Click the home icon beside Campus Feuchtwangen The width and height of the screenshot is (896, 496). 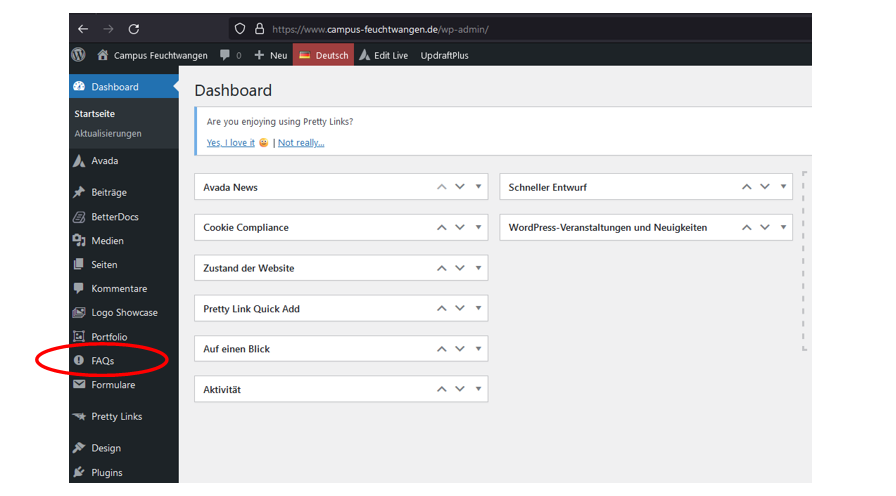(102, 55)
